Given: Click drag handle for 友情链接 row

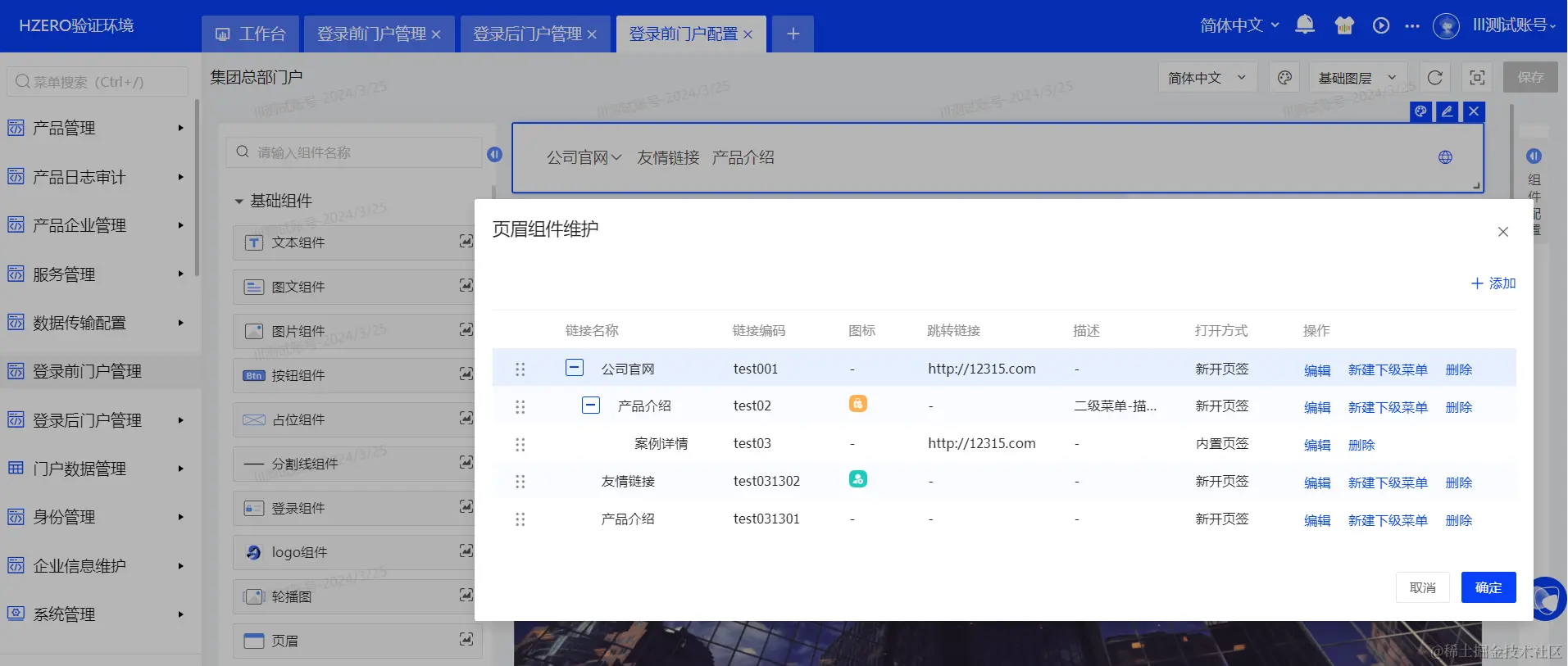Looking at the screenshot, I should tap(520, 482).
